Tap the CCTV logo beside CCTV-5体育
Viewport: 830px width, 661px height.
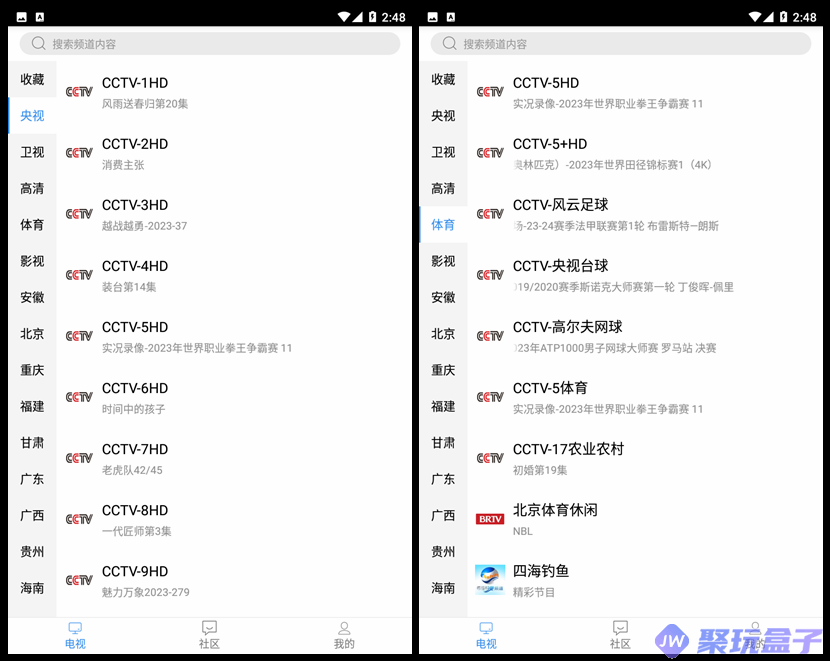pyautogui.click(x=490, y=397)
